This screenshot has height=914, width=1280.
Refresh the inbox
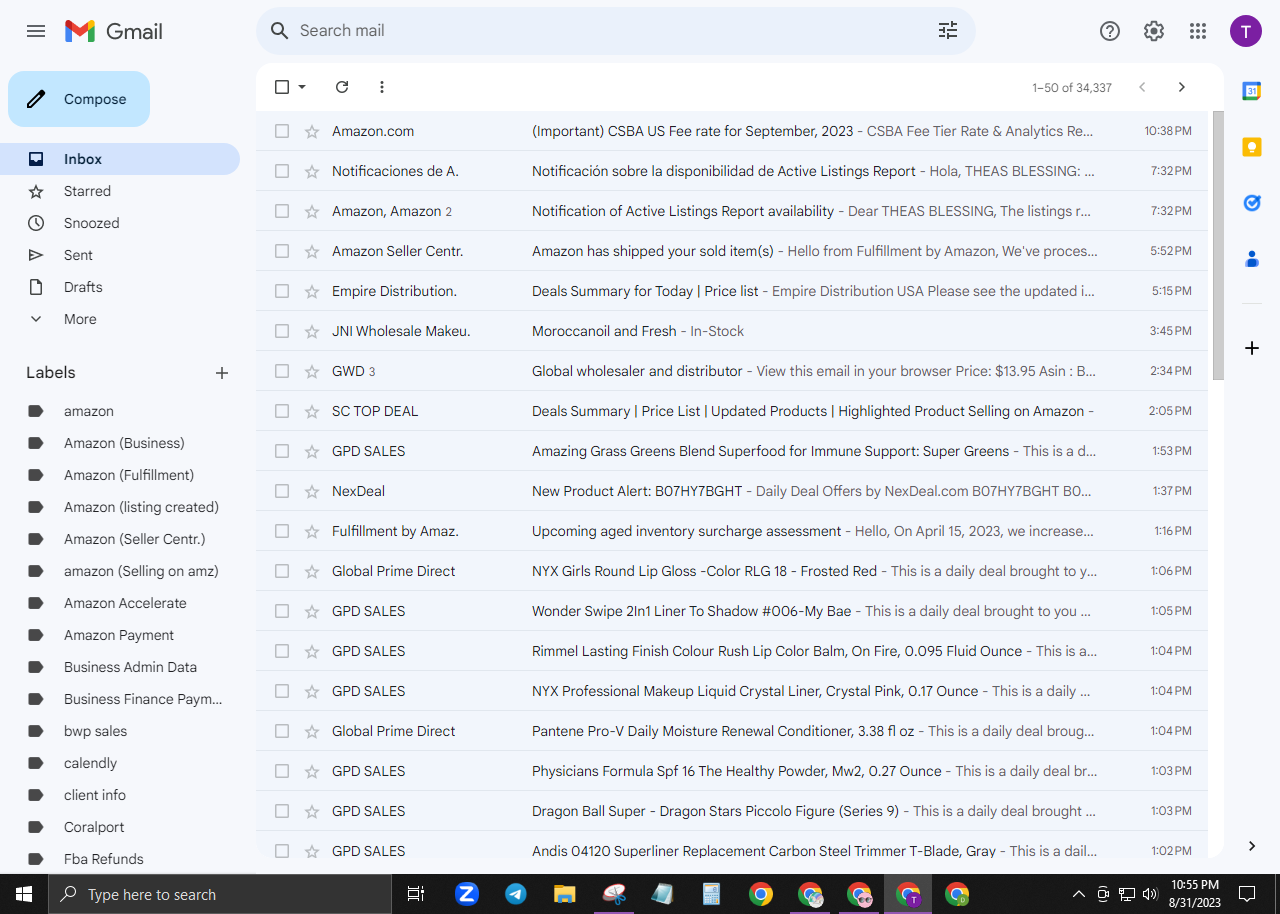click(342, 87)
